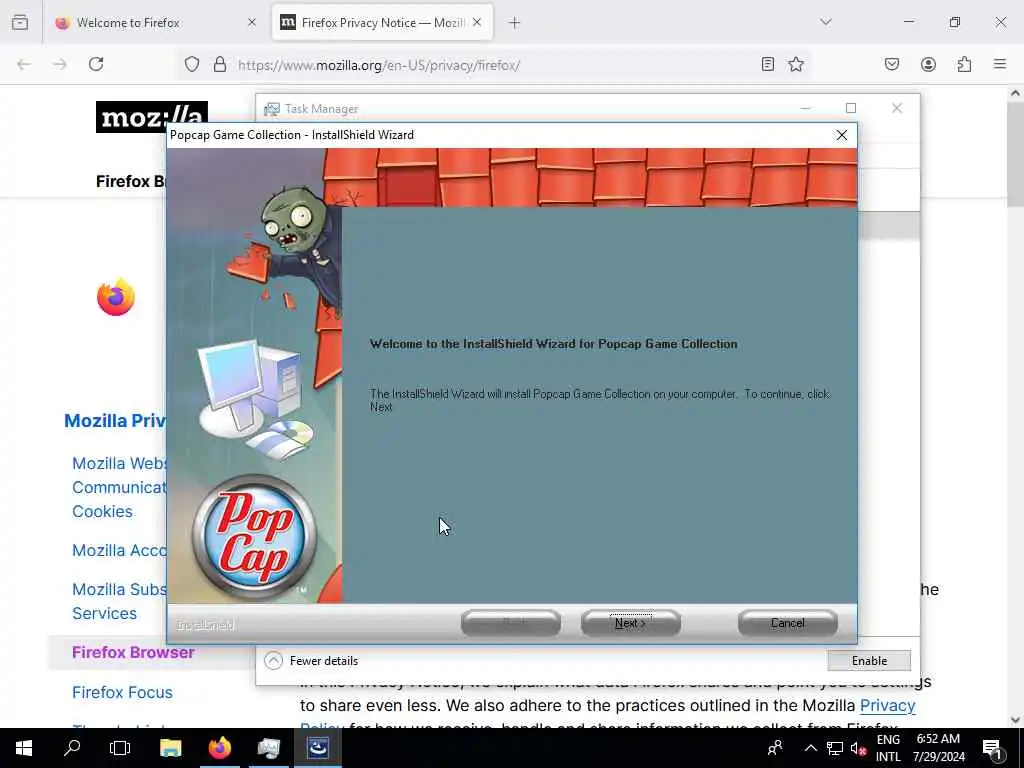Go forward one page in Firefox

pyautogui.click(x=60, y=64)
